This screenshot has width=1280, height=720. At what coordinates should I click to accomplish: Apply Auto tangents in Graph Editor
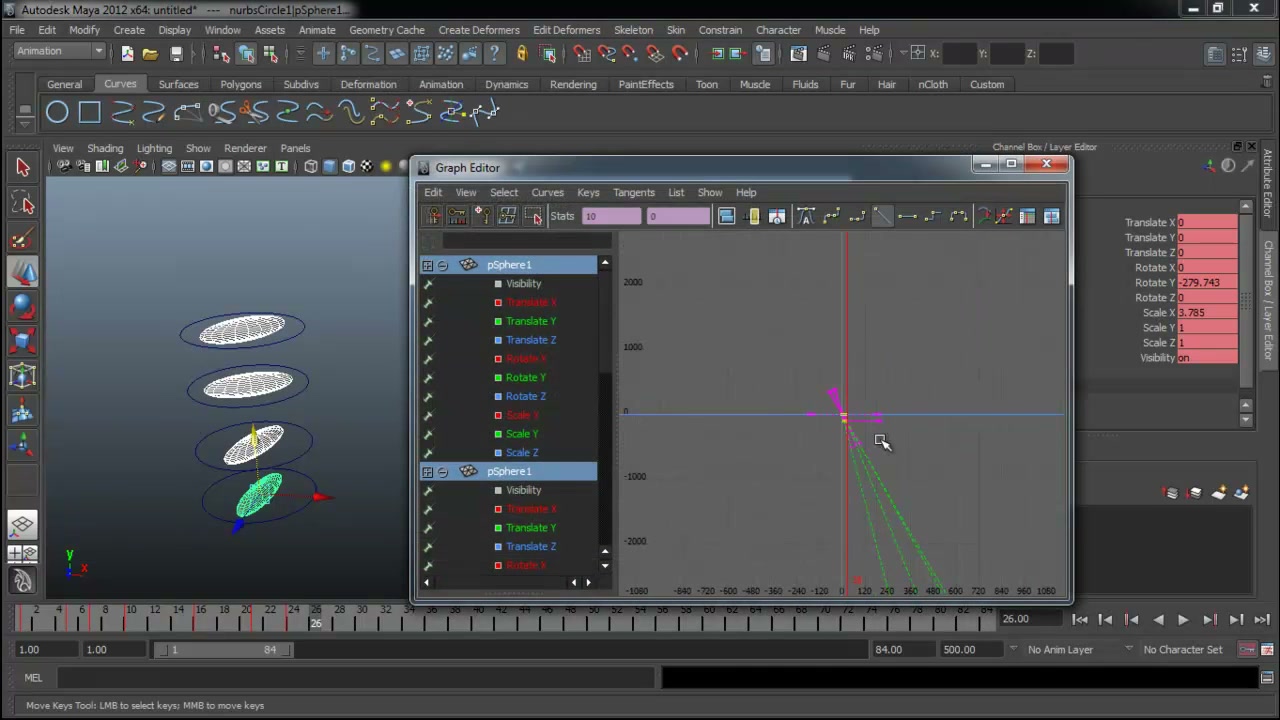coord(806,216)
